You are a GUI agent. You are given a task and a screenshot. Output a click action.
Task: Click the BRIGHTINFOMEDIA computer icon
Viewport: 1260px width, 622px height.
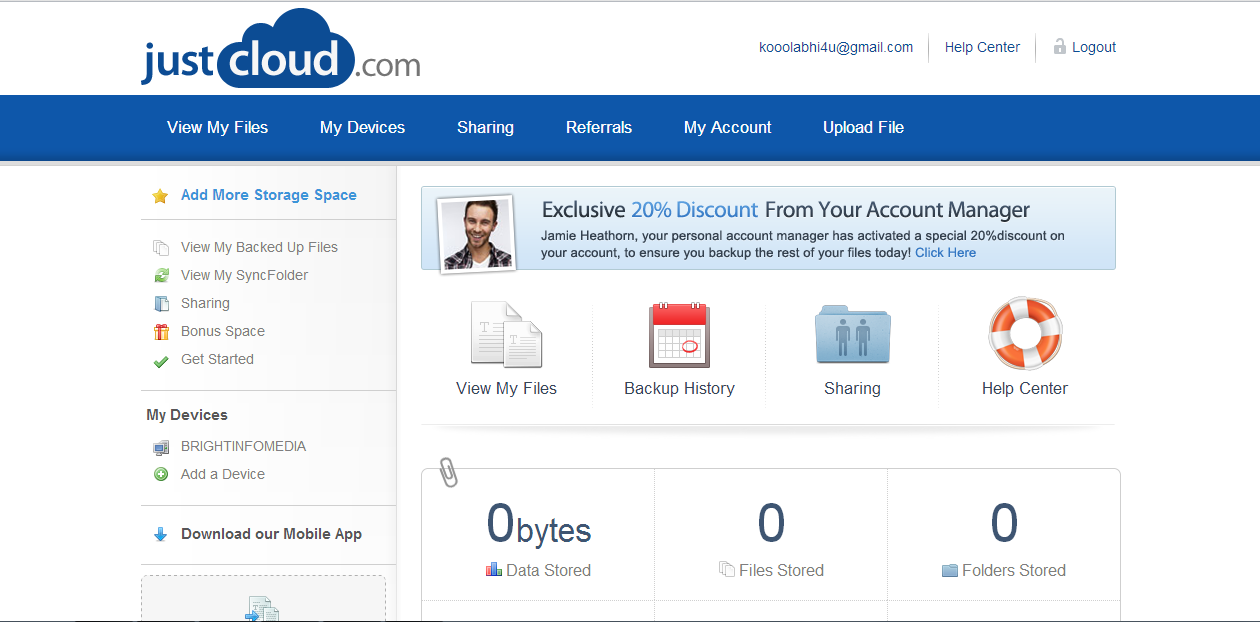click(161, 447)
